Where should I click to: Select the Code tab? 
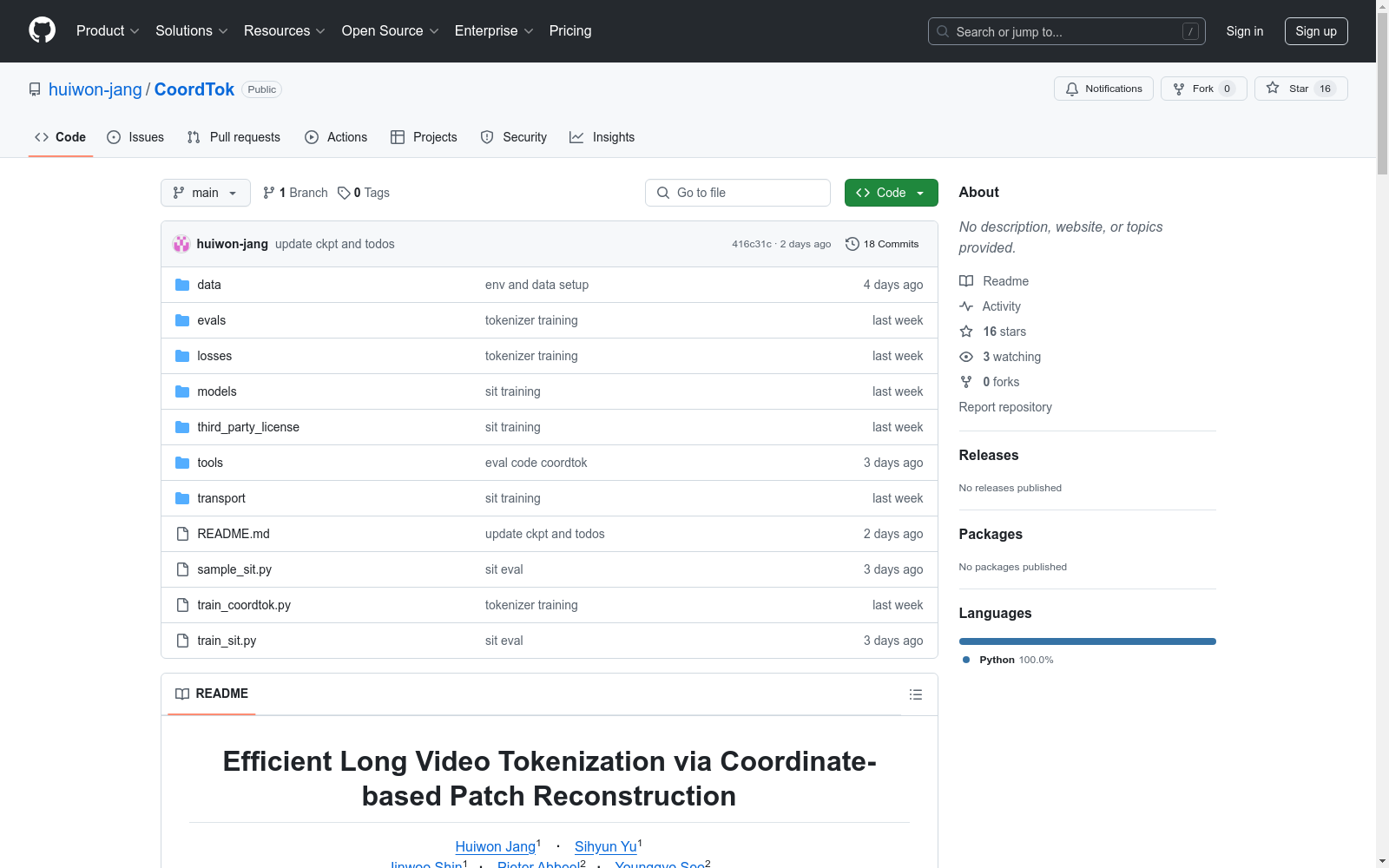[61, 137]
